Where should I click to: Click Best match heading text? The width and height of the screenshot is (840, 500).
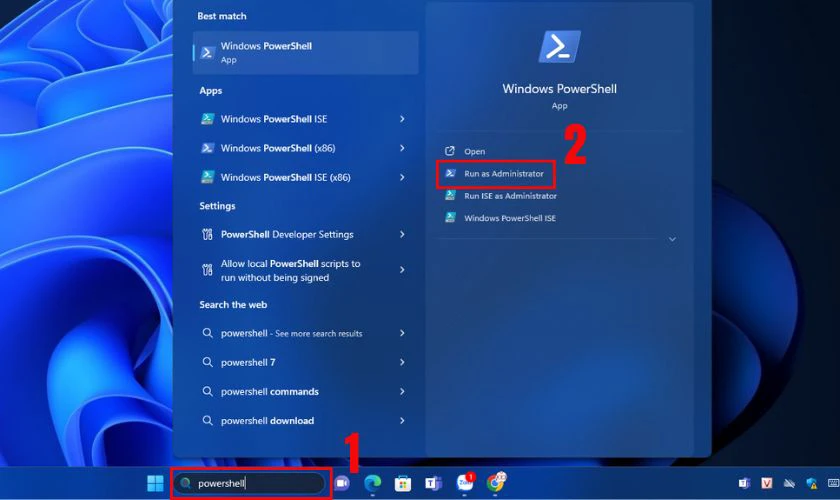[222, 16]
